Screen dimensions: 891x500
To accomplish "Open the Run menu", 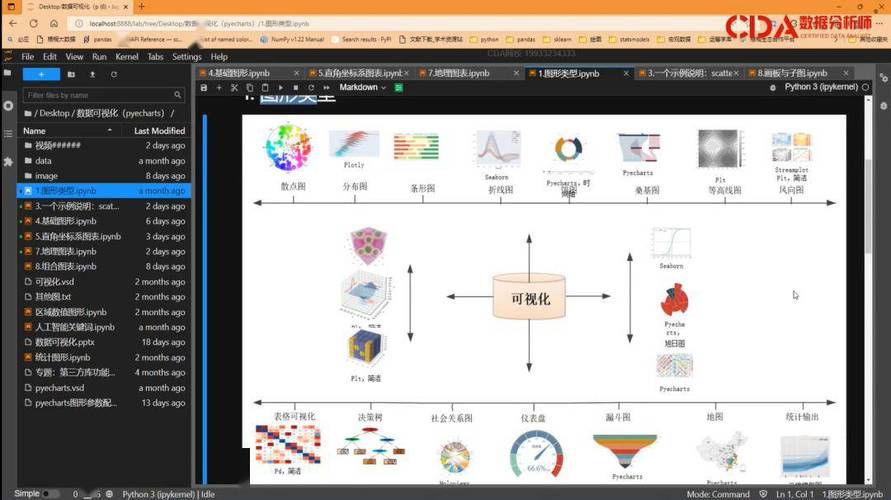I will coord(99,57).
